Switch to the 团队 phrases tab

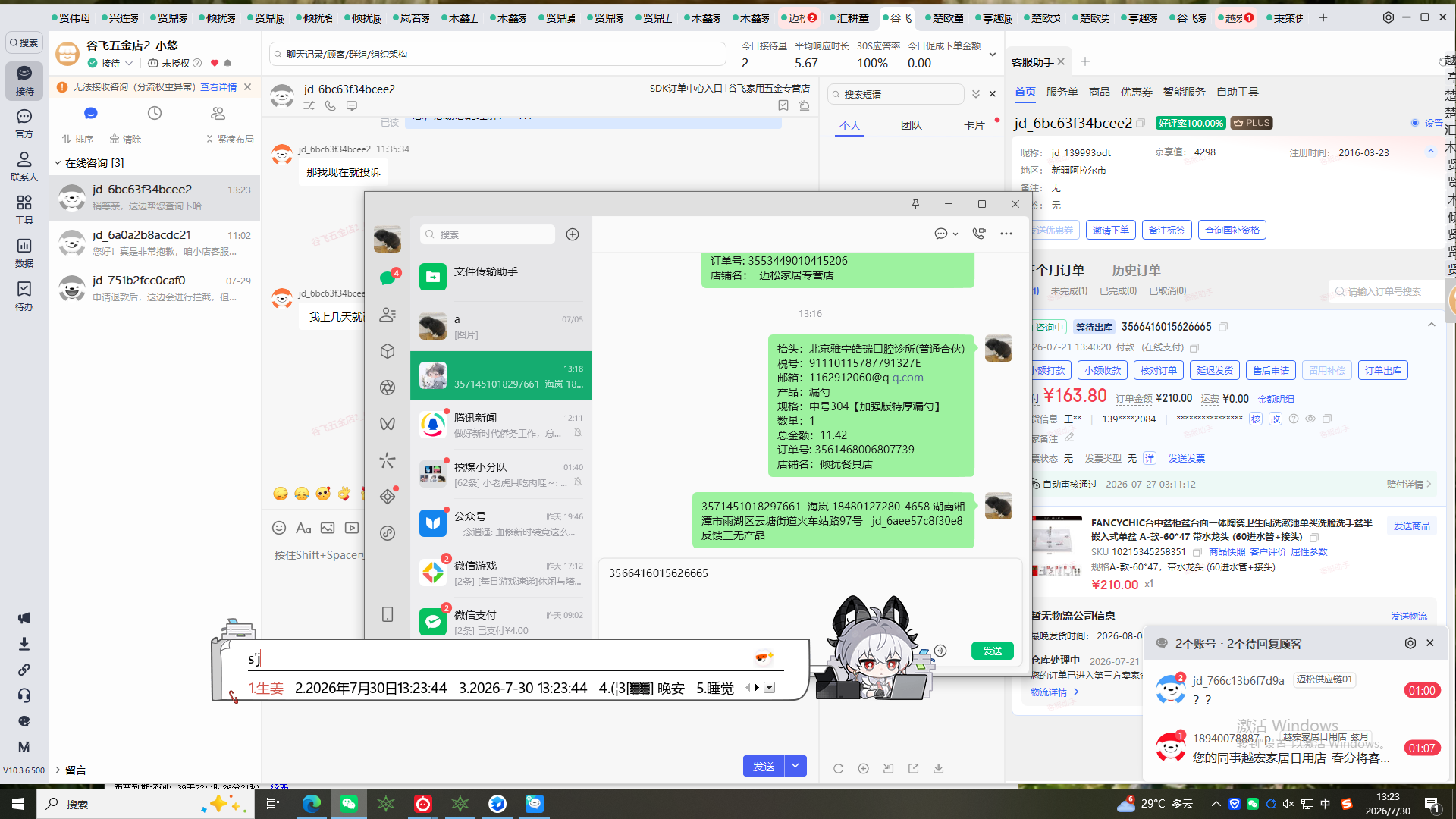pyautogui.click(x=911, y=125)
